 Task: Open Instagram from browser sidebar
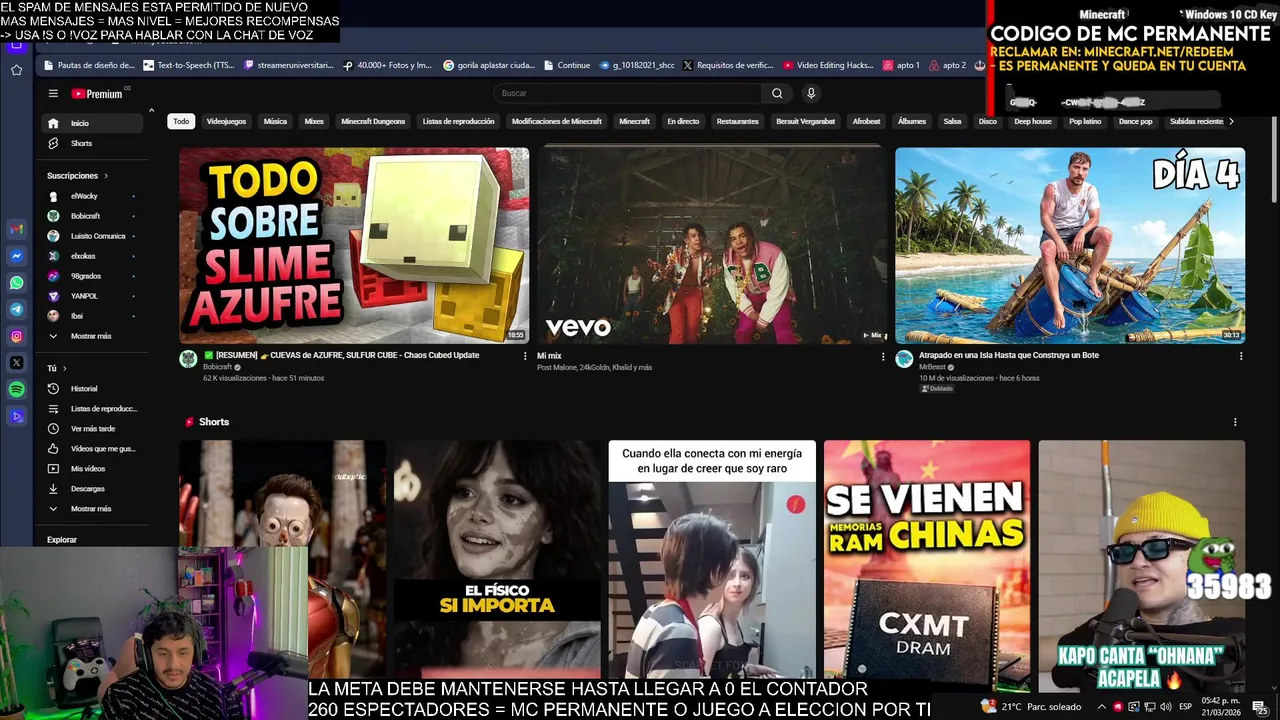pos(16,336)
